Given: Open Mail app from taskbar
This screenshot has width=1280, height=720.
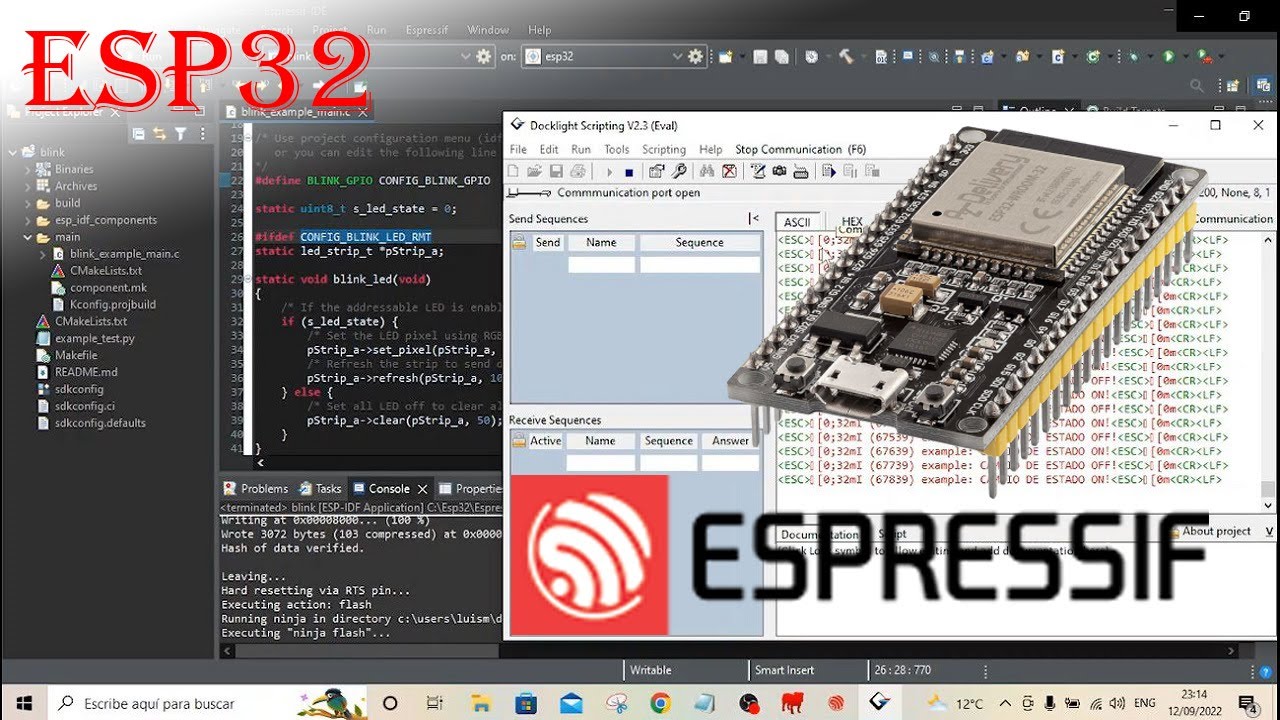Looking at the screenshot, I should 571,703.
